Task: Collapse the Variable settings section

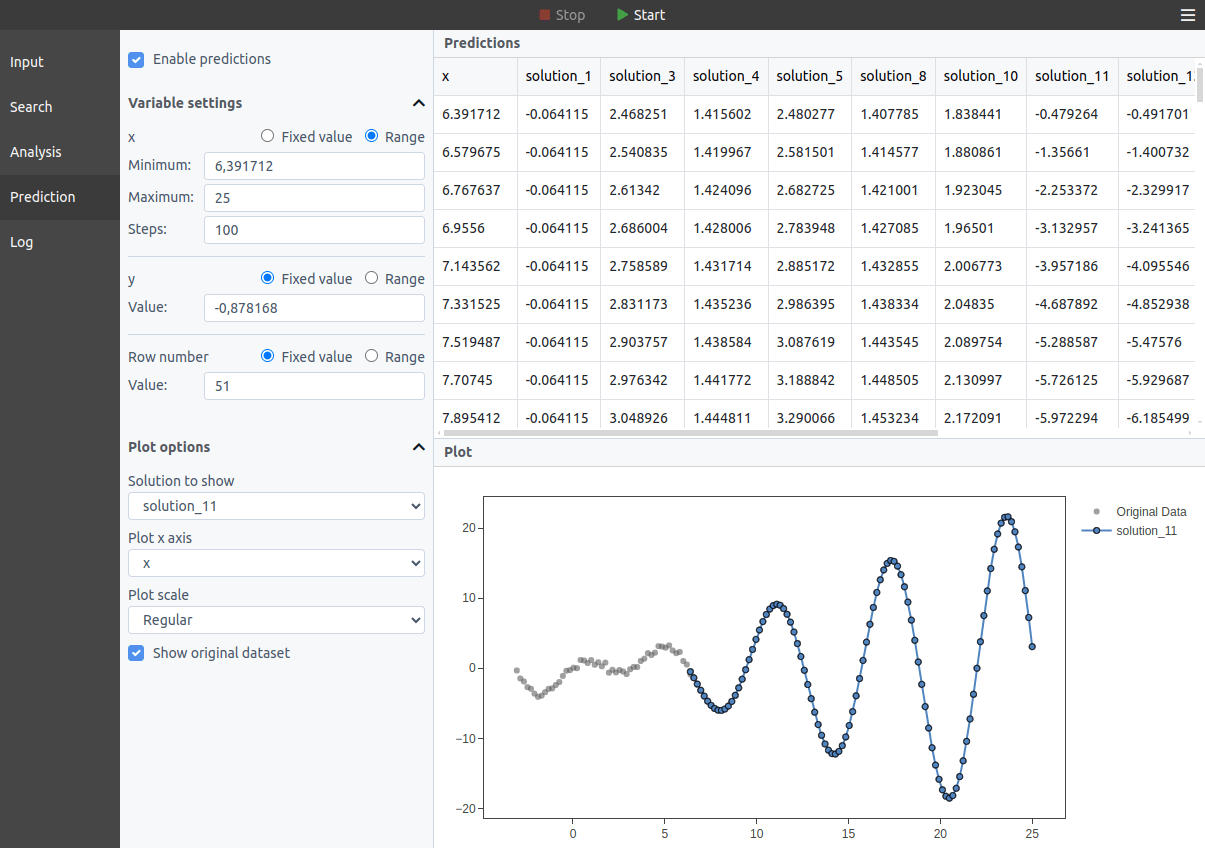Action: [418, 103]
